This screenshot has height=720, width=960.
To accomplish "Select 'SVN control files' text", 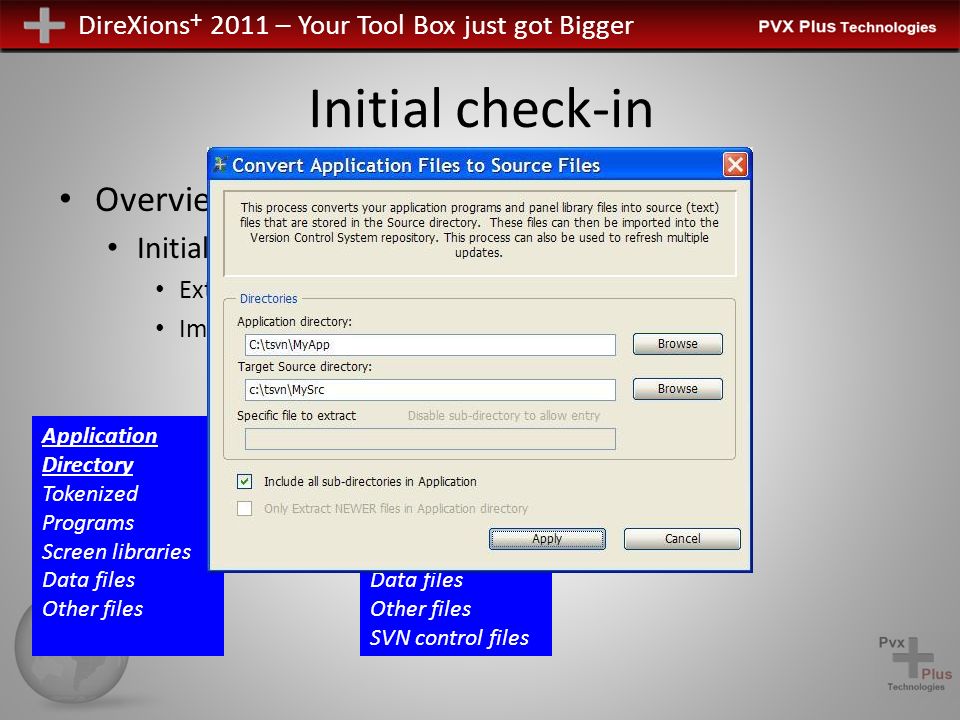I will click(449, 638).
